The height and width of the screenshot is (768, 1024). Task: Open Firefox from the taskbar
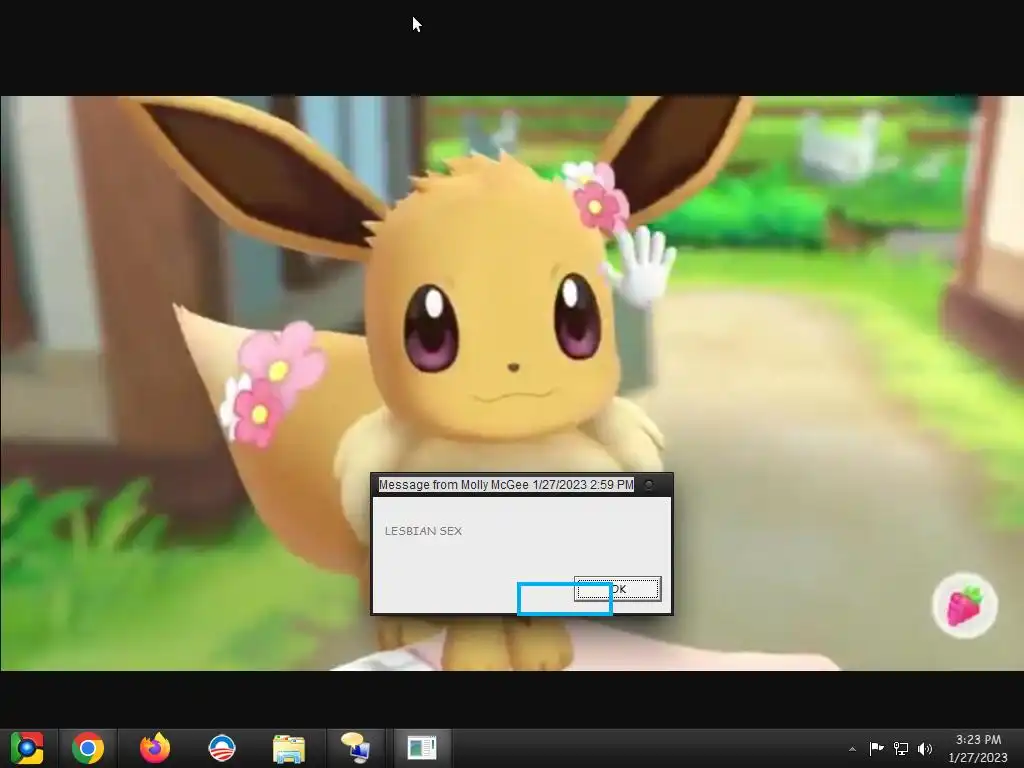click(155, 748)
